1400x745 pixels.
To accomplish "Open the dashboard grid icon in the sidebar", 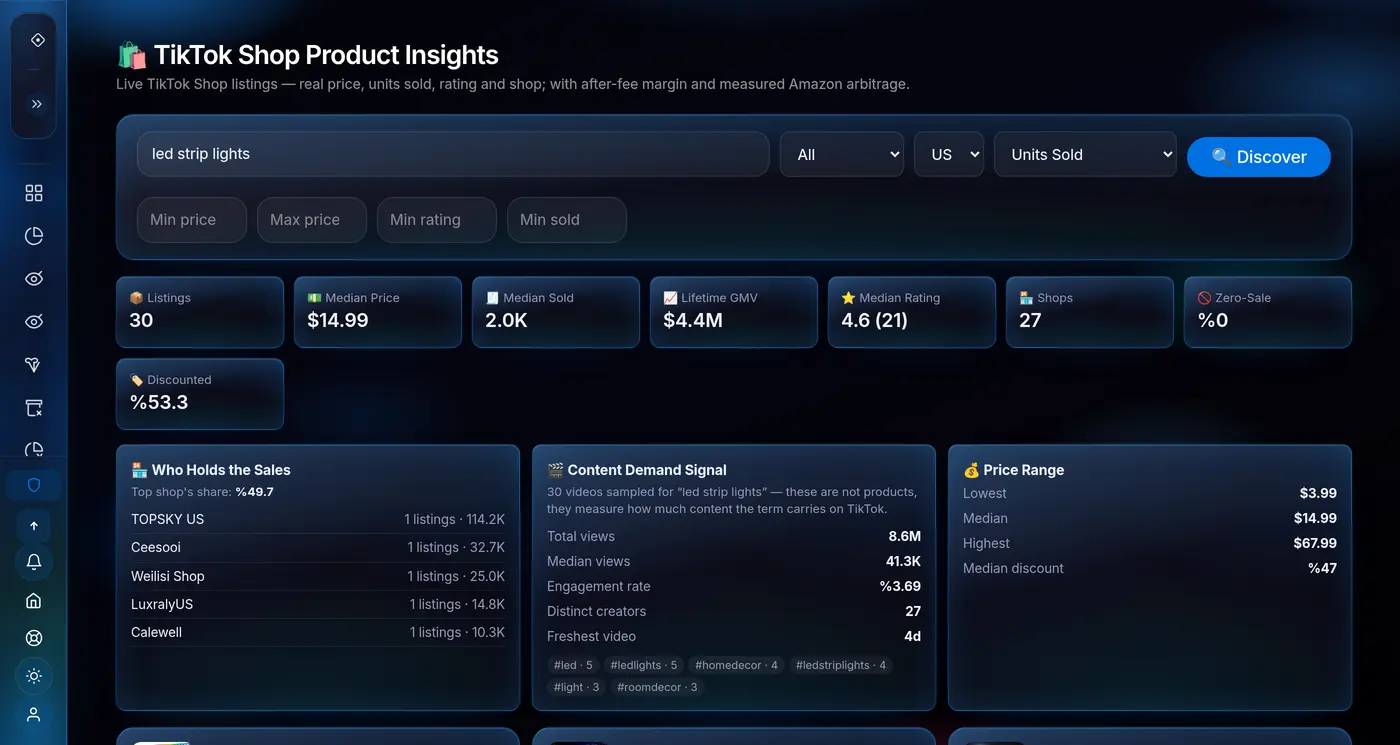I will (34, 193).
